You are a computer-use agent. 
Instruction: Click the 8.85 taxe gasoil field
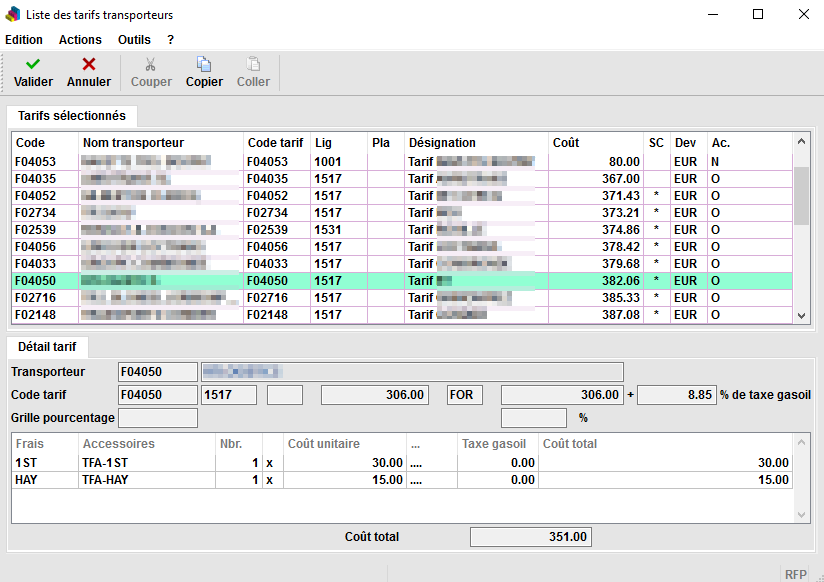676,395
